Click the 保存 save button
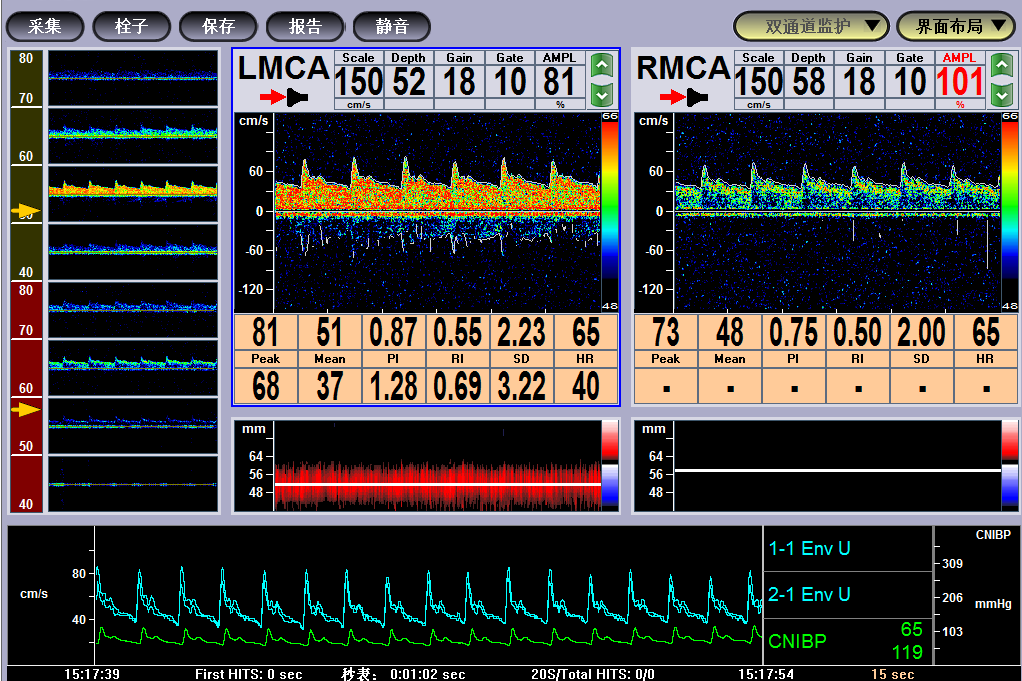This screenshot has width=1022, height=681. click(x=218, y=26)
